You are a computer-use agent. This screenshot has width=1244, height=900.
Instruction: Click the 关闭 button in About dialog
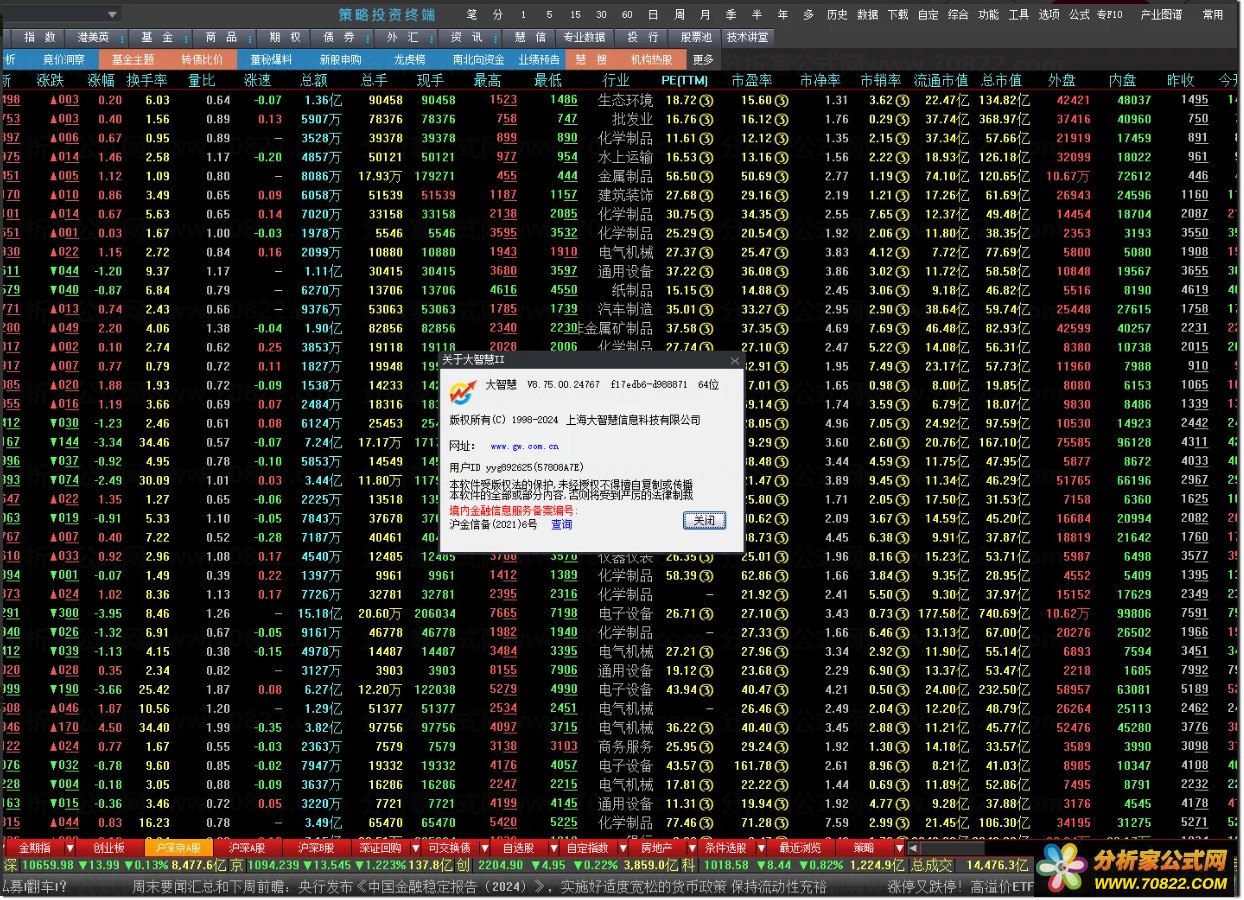704,520
